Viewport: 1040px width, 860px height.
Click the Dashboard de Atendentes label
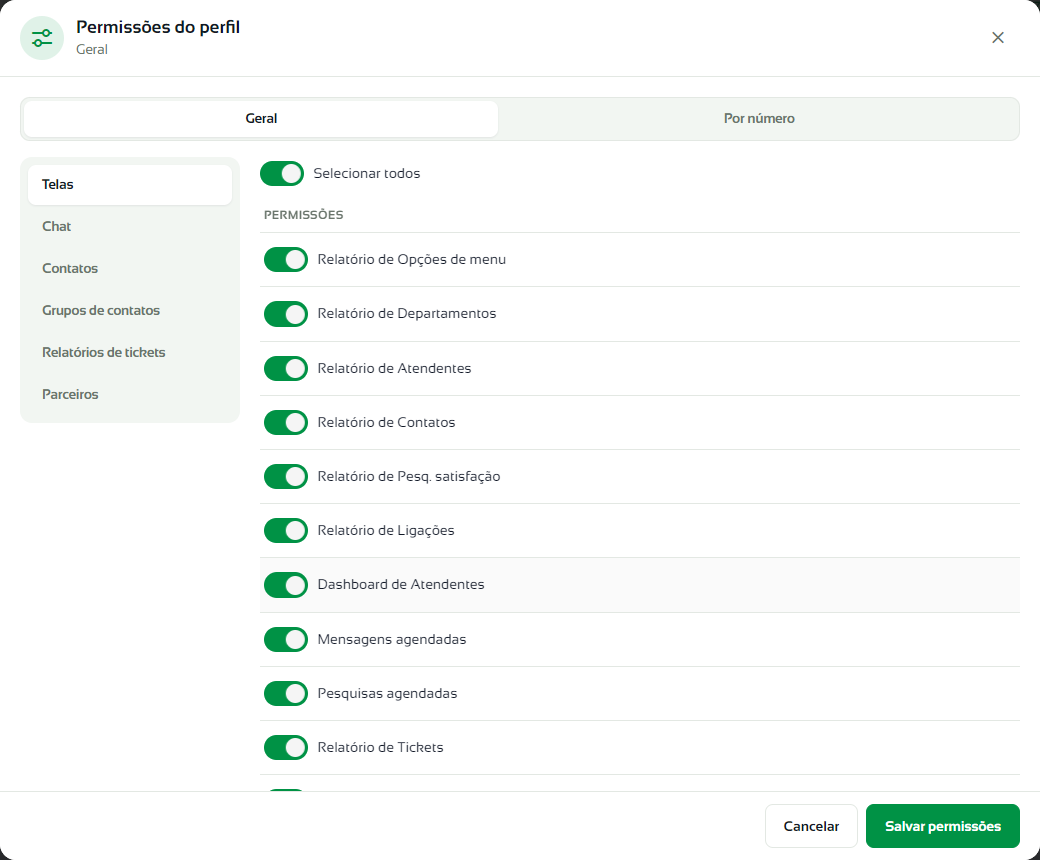click(x=401, y=585)
